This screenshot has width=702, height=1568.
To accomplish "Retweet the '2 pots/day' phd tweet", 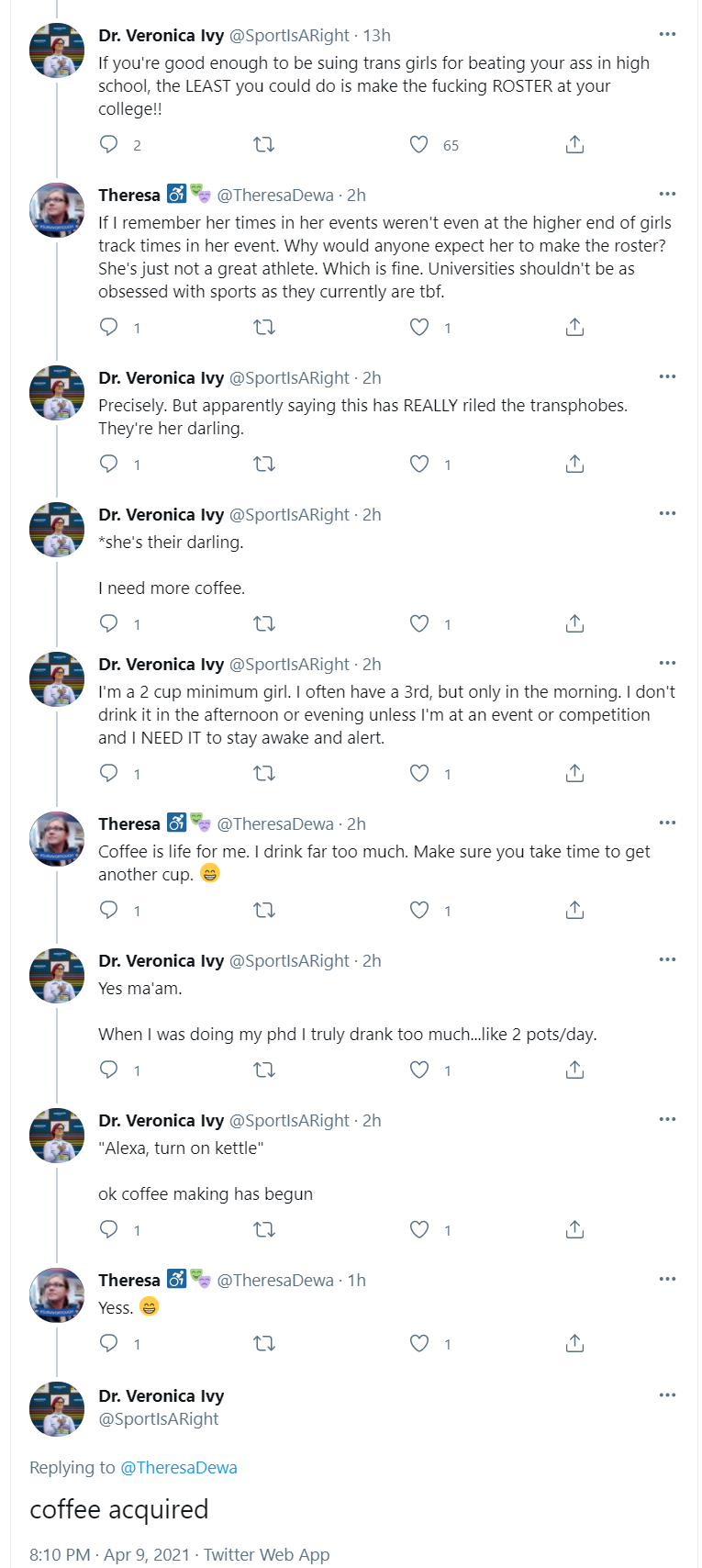I will tap(264, 1070).
